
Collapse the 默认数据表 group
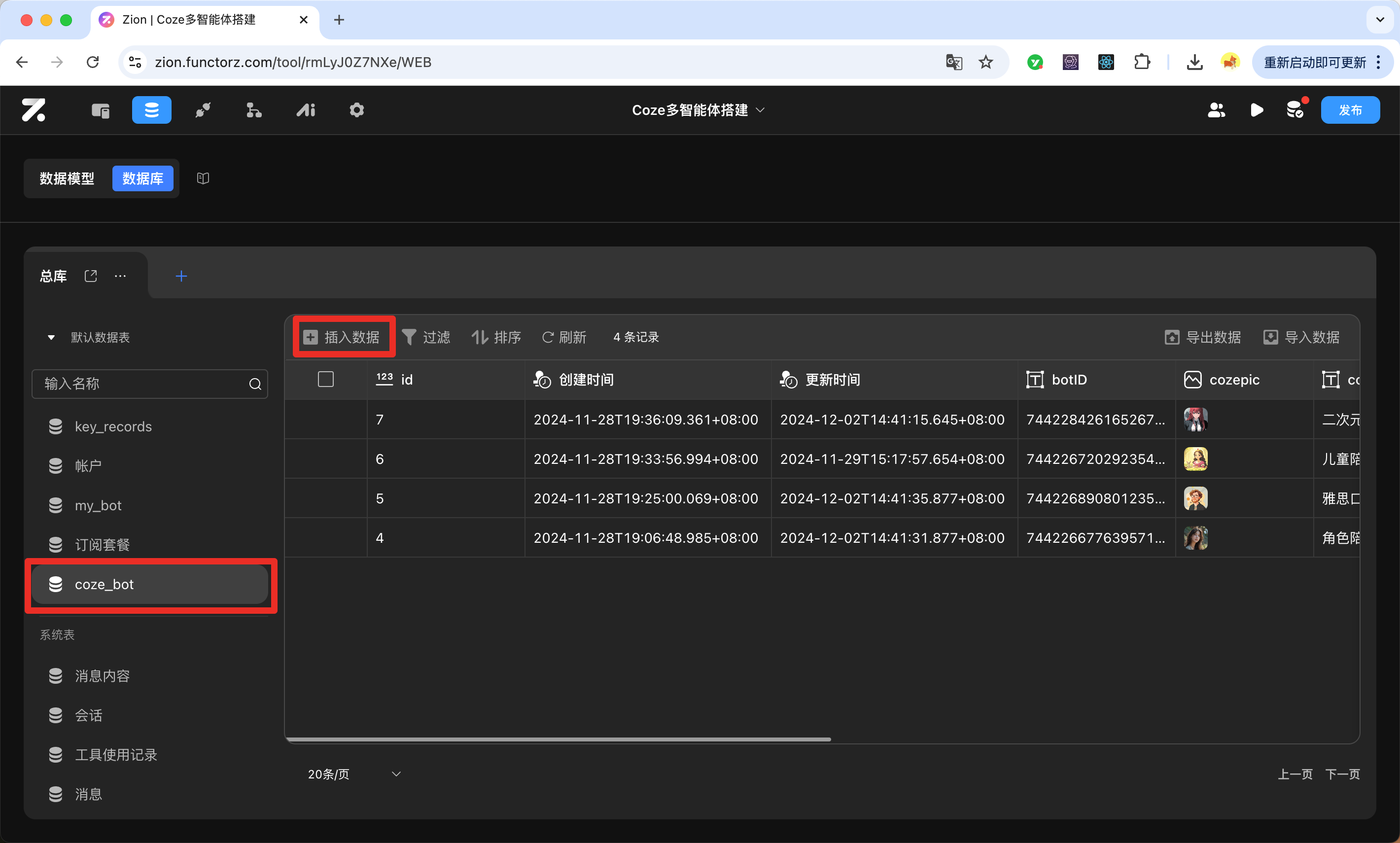pos(51,337)
